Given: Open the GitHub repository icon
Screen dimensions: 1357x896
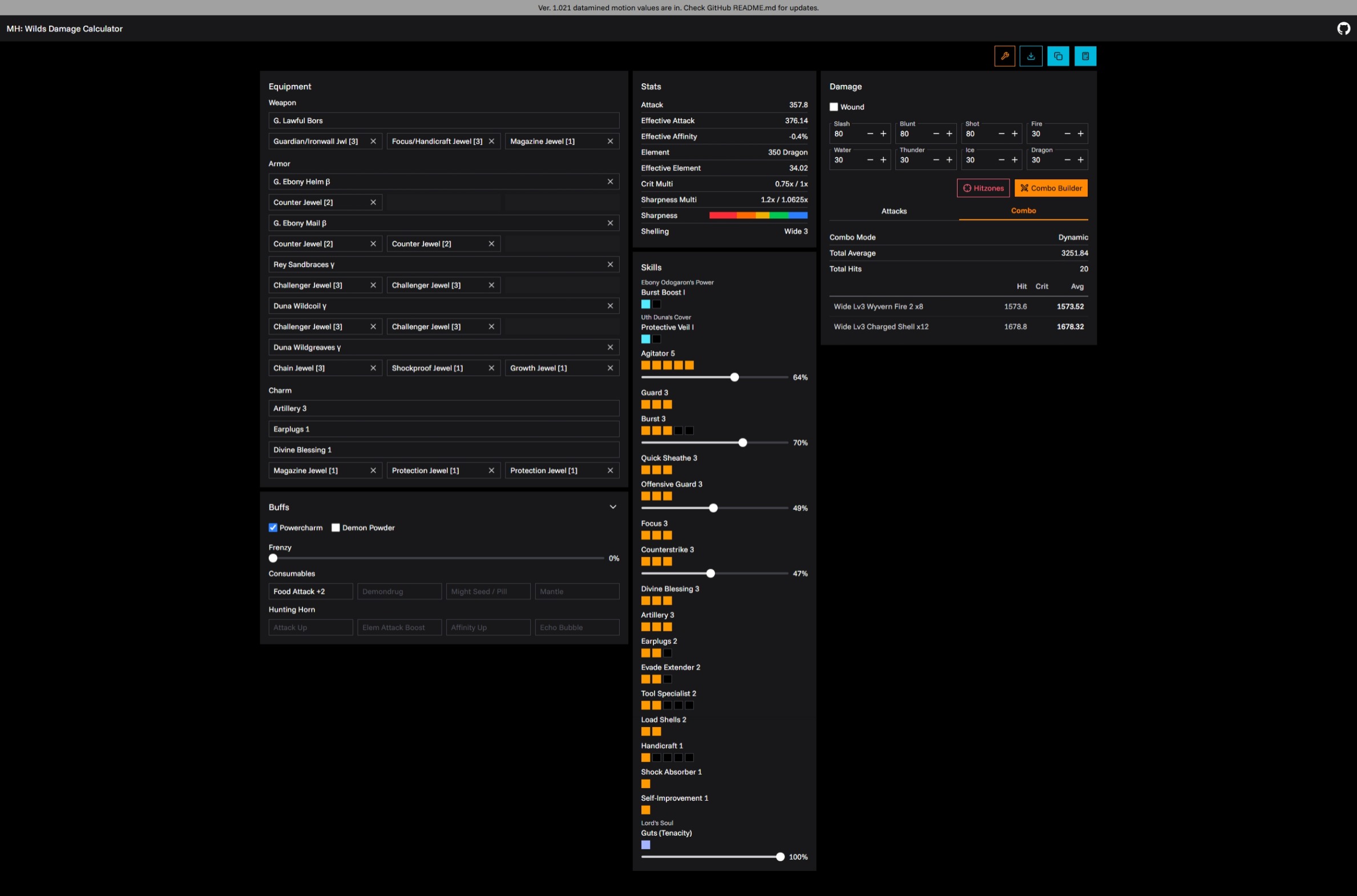Looking at the screenshot, I should 1343,29.
